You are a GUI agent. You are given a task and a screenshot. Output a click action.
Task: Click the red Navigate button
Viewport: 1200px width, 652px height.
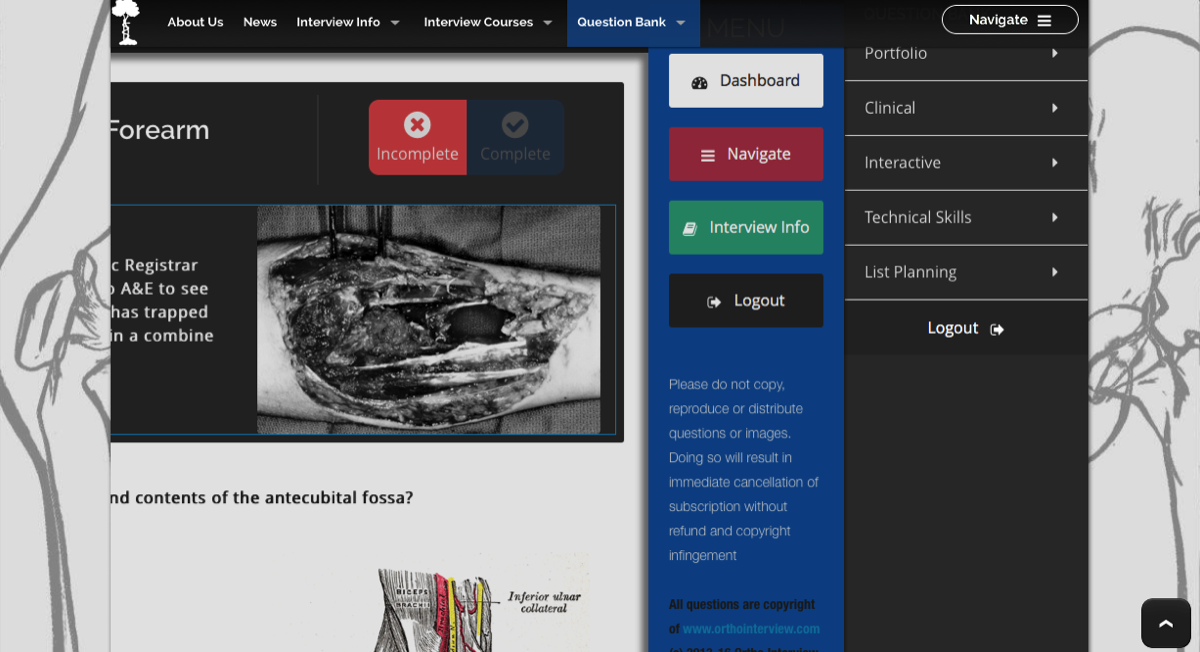[746, 154]
